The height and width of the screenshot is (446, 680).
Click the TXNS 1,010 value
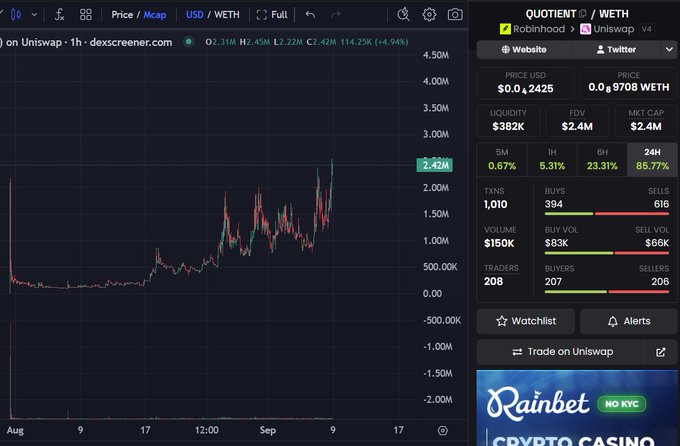coord(495,204)
